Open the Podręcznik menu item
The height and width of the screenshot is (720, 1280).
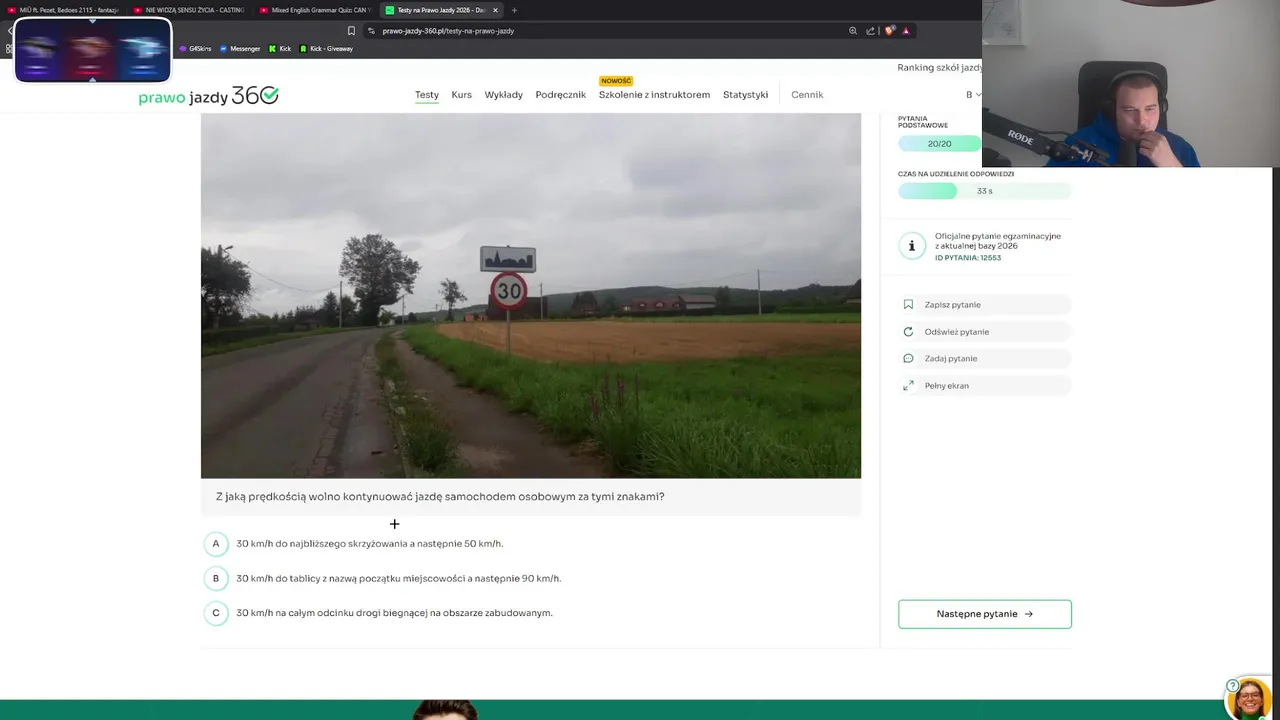[560, 95]
